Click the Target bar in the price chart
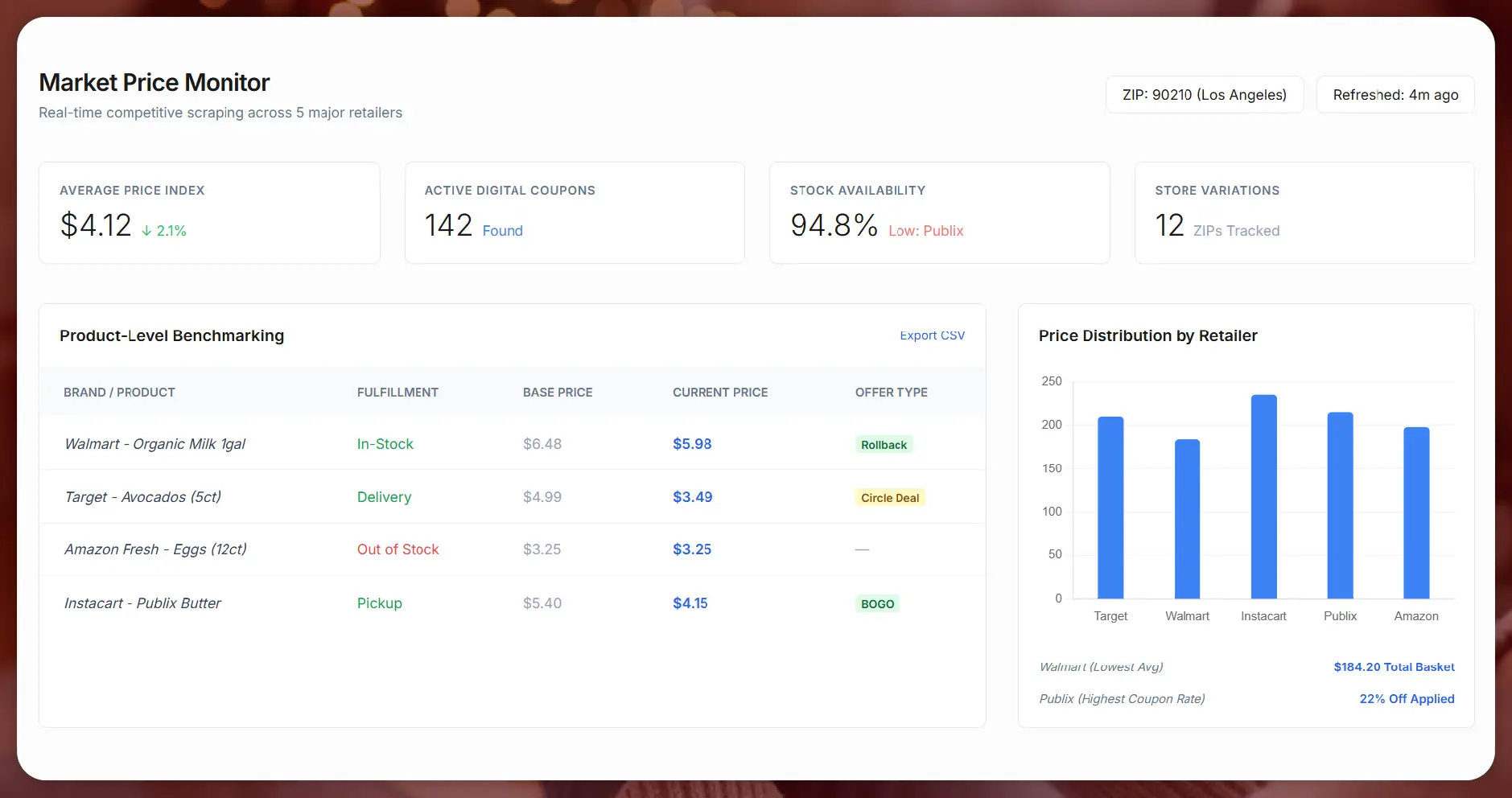The height and width of the screenshot is (798, 1512). pos(1110,507)
